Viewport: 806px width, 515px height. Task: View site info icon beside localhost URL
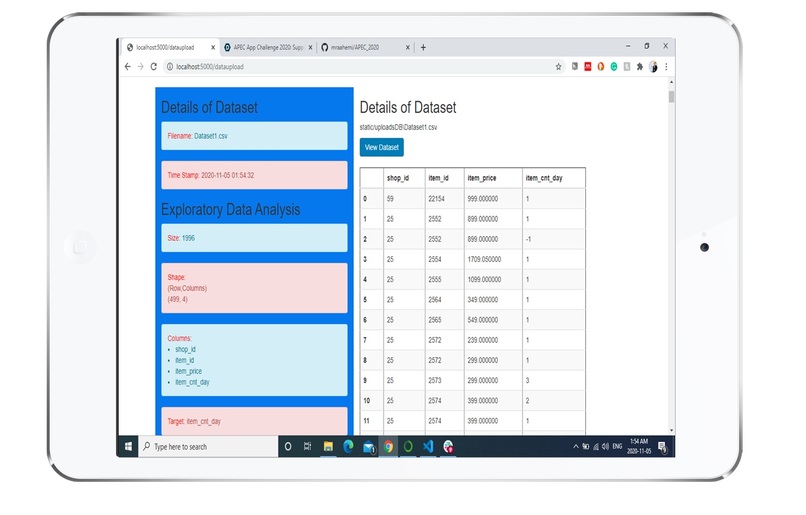pyautogui.click(x=170, y=67)
